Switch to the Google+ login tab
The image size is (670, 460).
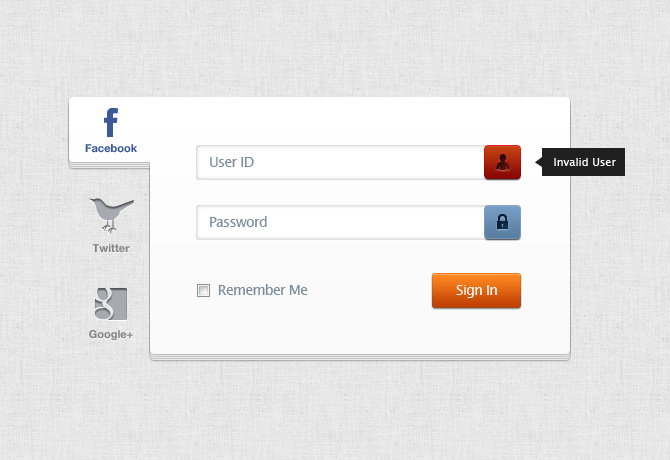point(111,314)
